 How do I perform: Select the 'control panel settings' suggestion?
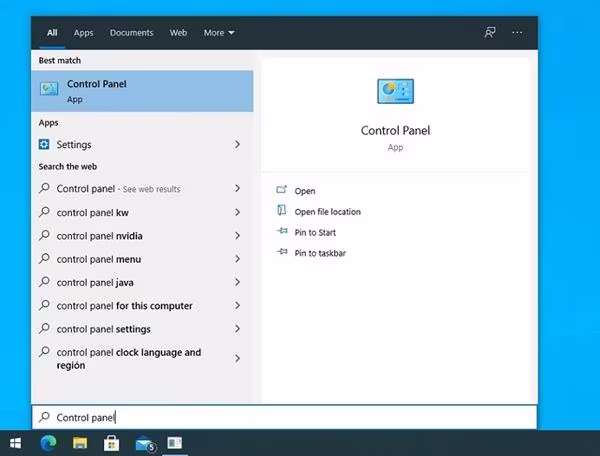pyautogui.click(x=142, y=329)
